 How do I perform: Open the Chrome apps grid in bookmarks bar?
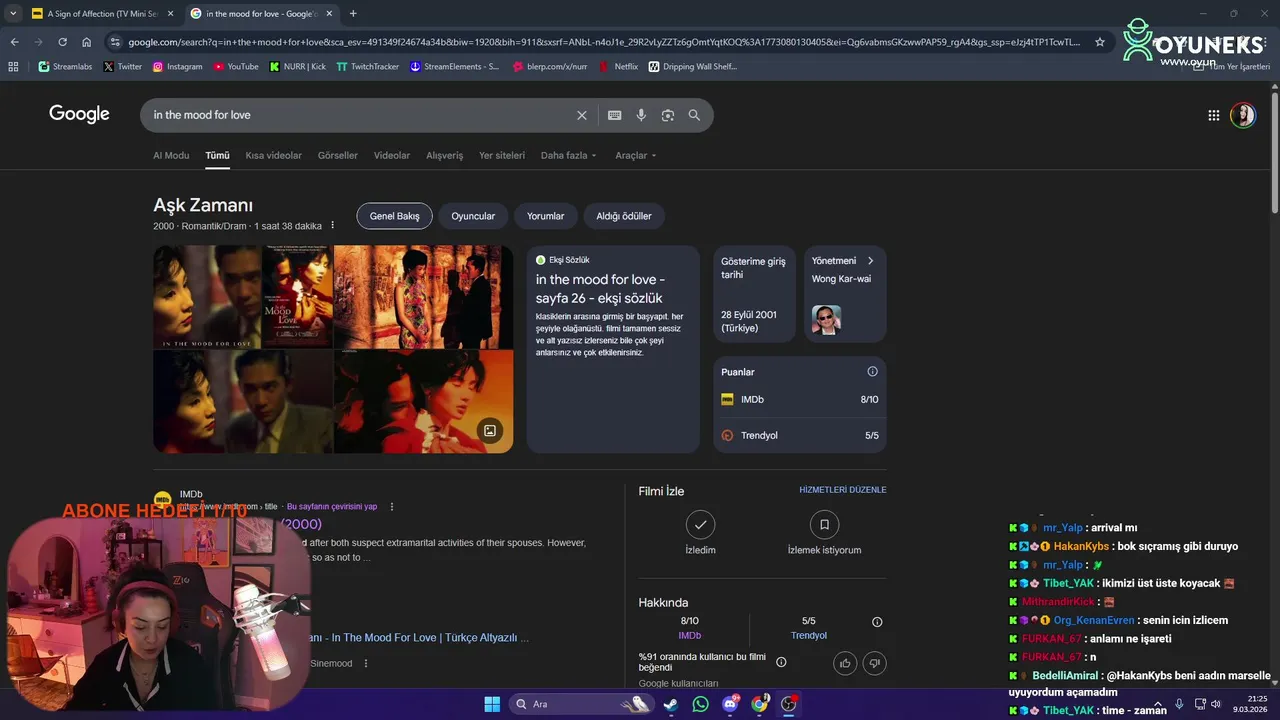tap(13, 66)
